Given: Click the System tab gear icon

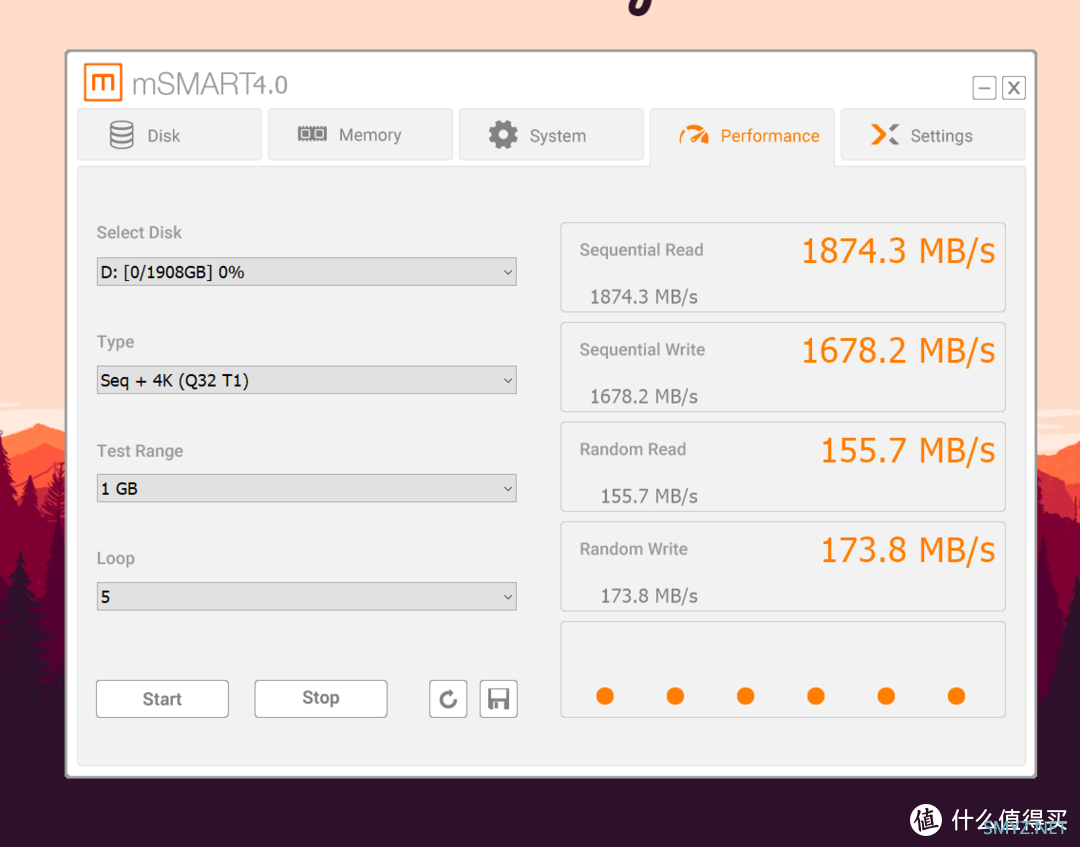Looking at the screenshot, I should [503, 134].
